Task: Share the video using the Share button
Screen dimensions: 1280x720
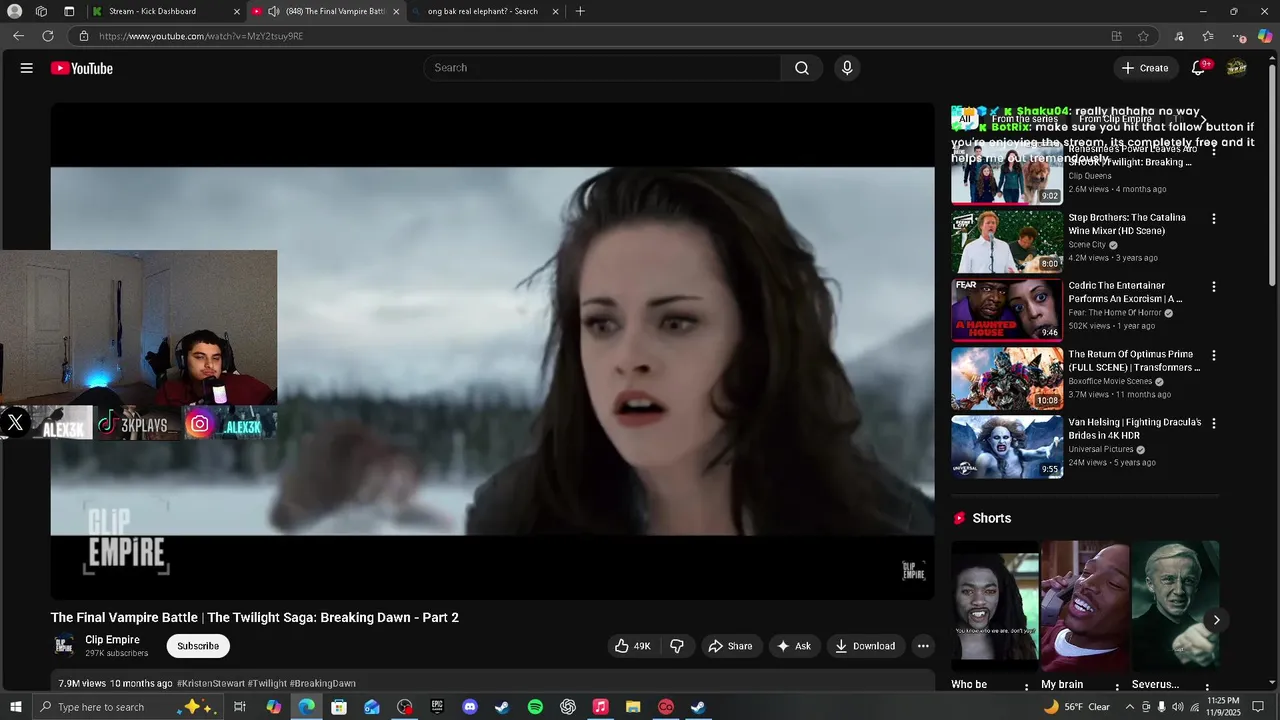Action: 731,646
